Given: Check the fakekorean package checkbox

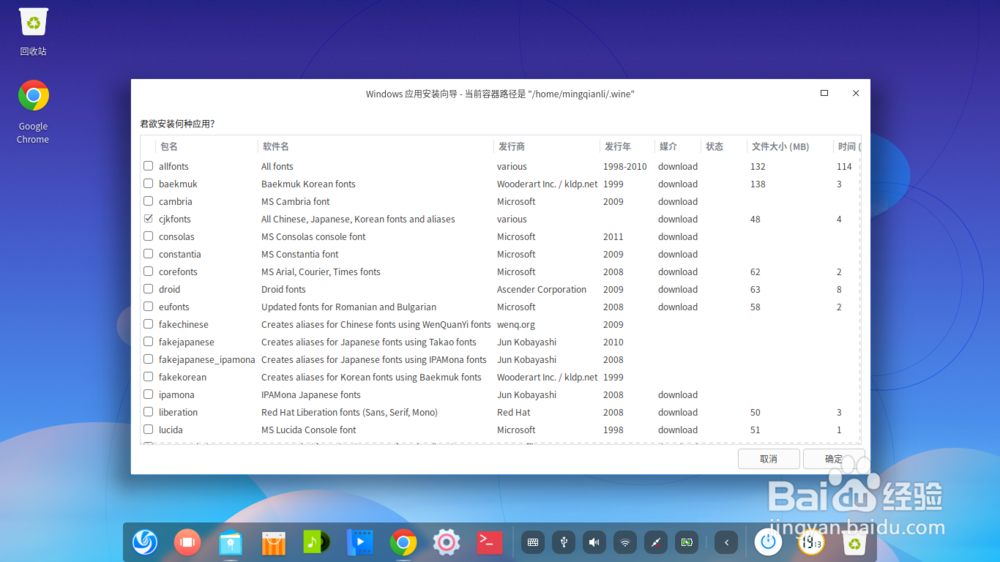Looking at the screenshot, I should 149,376.
